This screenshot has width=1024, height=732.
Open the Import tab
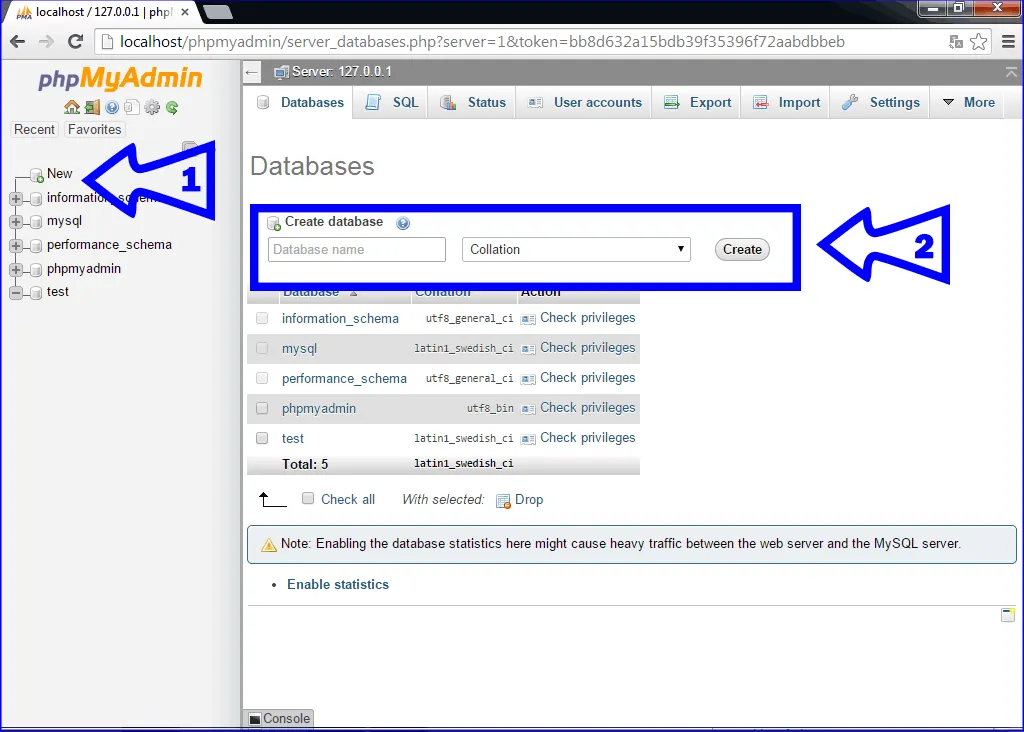(x=787, y=103)
